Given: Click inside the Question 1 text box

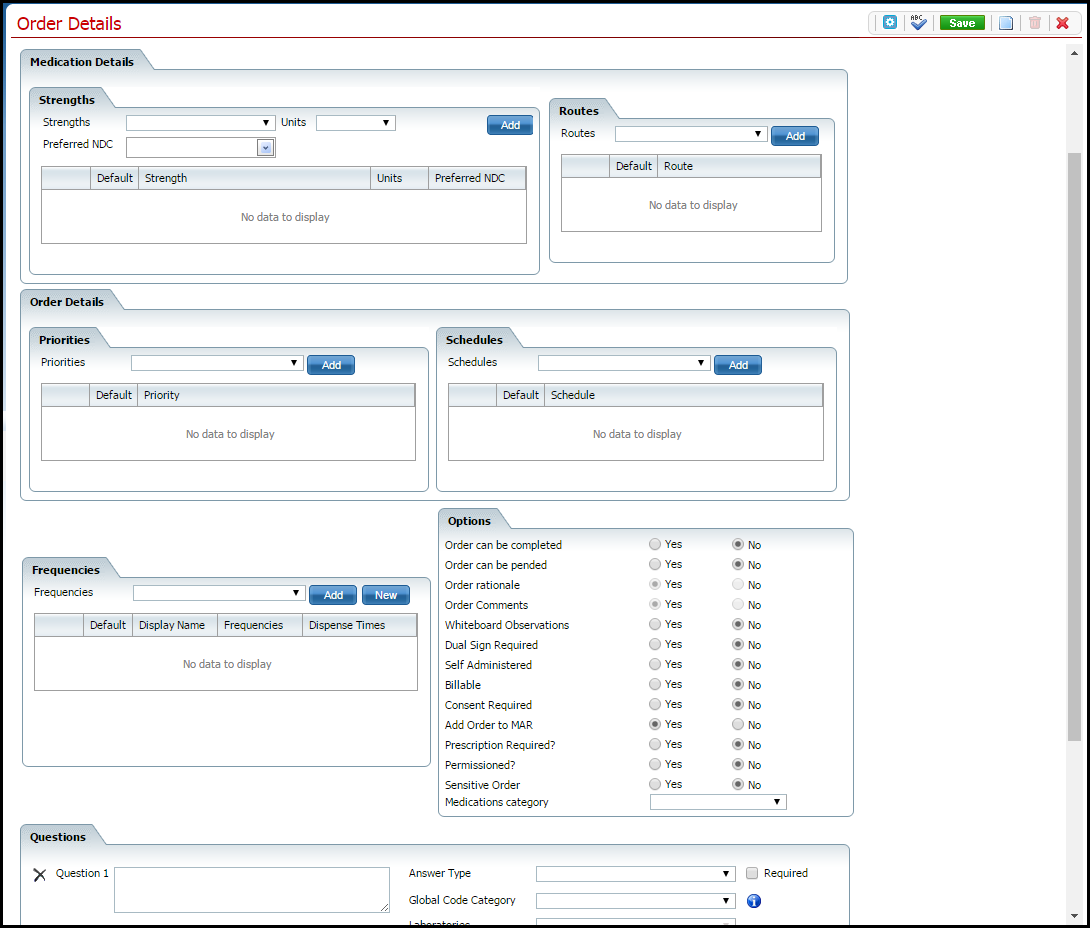Looking at the screenshot, I should (250, 890).
